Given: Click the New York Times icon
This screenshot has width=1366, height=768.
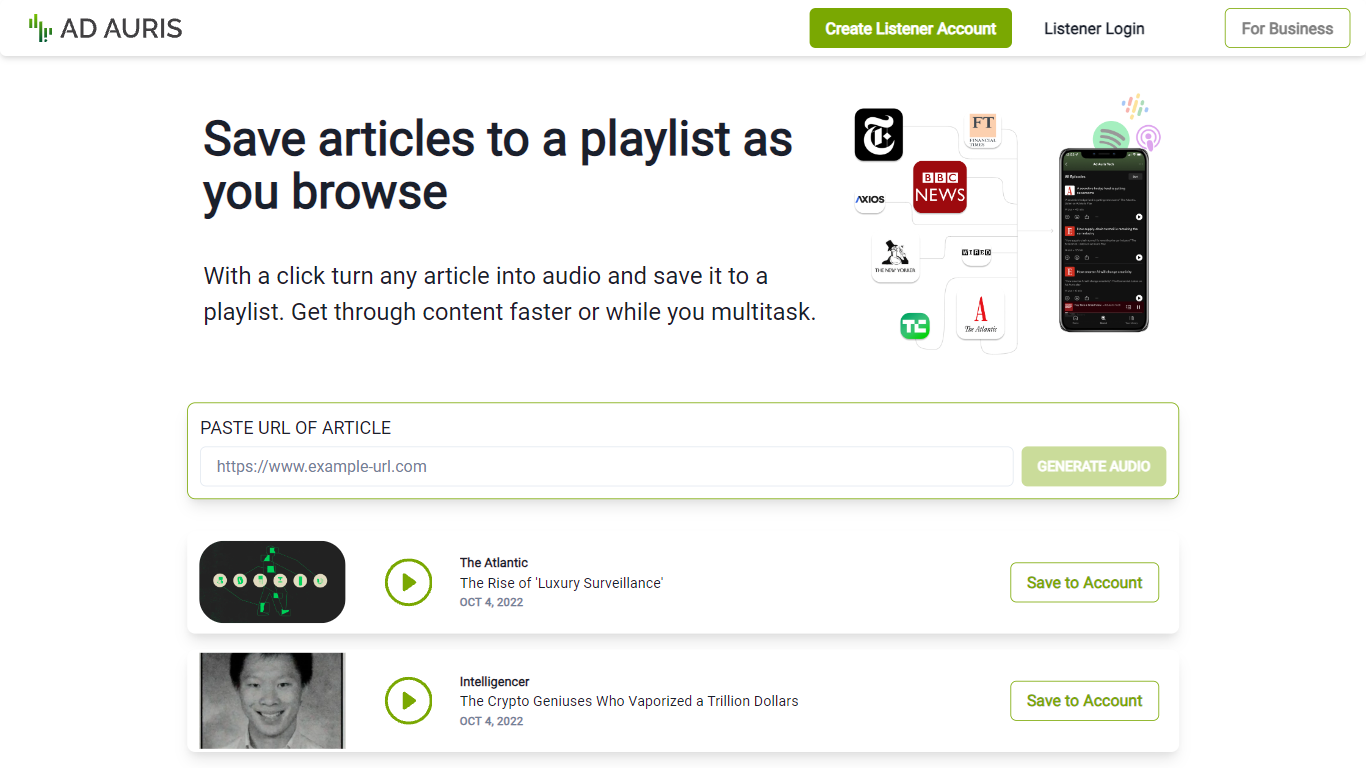Looking at the screenshot, I should point(878,135).
